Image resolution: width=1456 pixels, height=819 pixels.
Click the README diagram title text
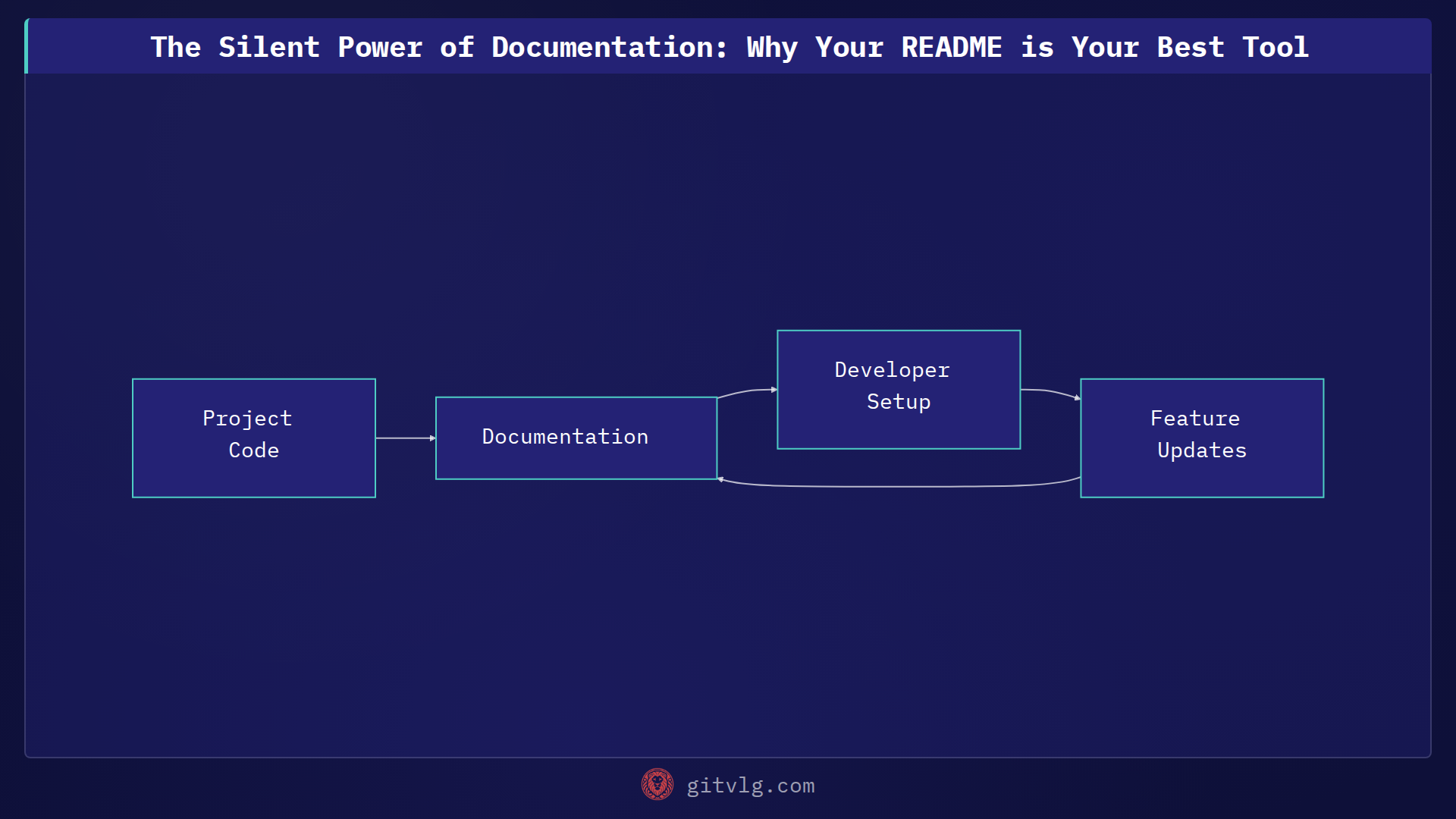[x=730, y=47]
